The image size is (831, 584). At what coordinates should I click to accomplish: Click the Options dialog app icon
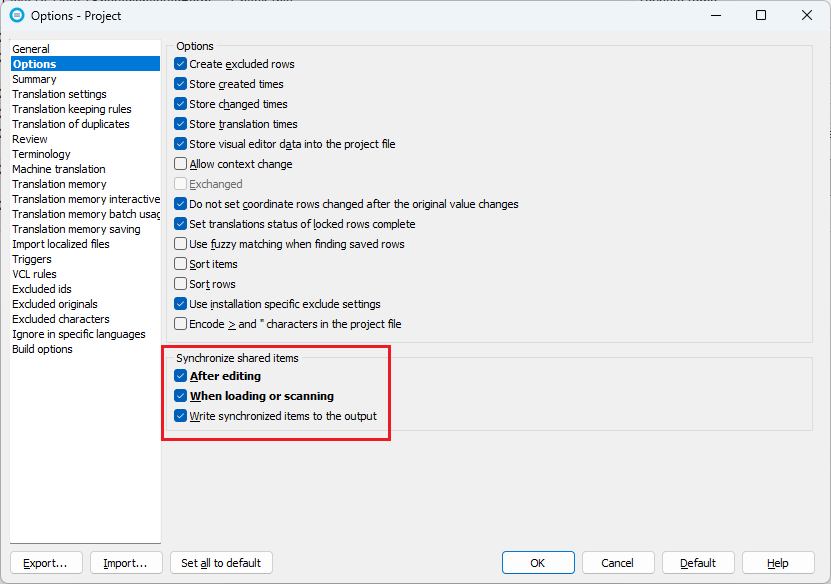click(x=17, y=15)
